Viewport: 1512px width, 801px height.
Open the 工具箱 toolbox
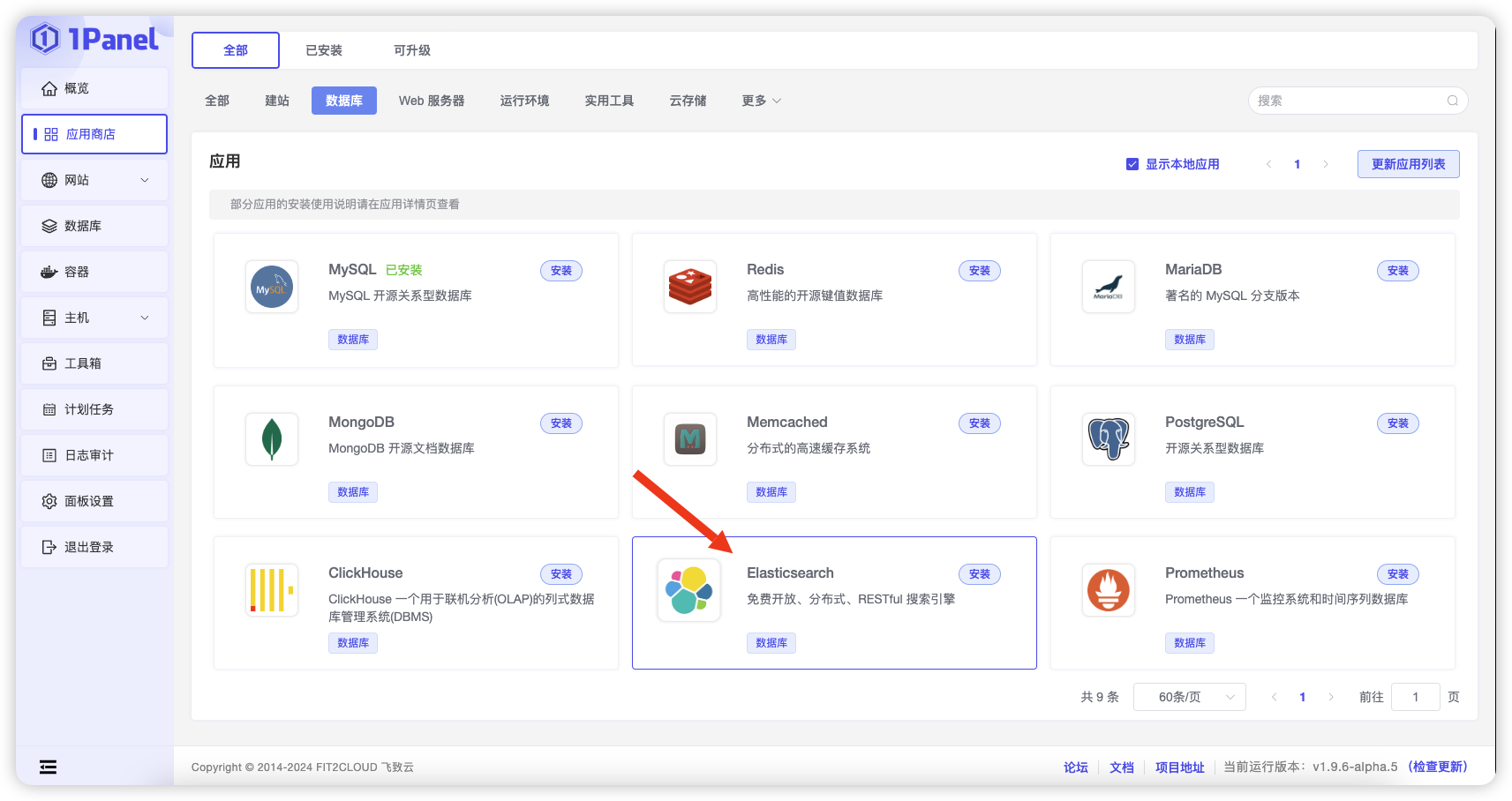tap(94, 363)
